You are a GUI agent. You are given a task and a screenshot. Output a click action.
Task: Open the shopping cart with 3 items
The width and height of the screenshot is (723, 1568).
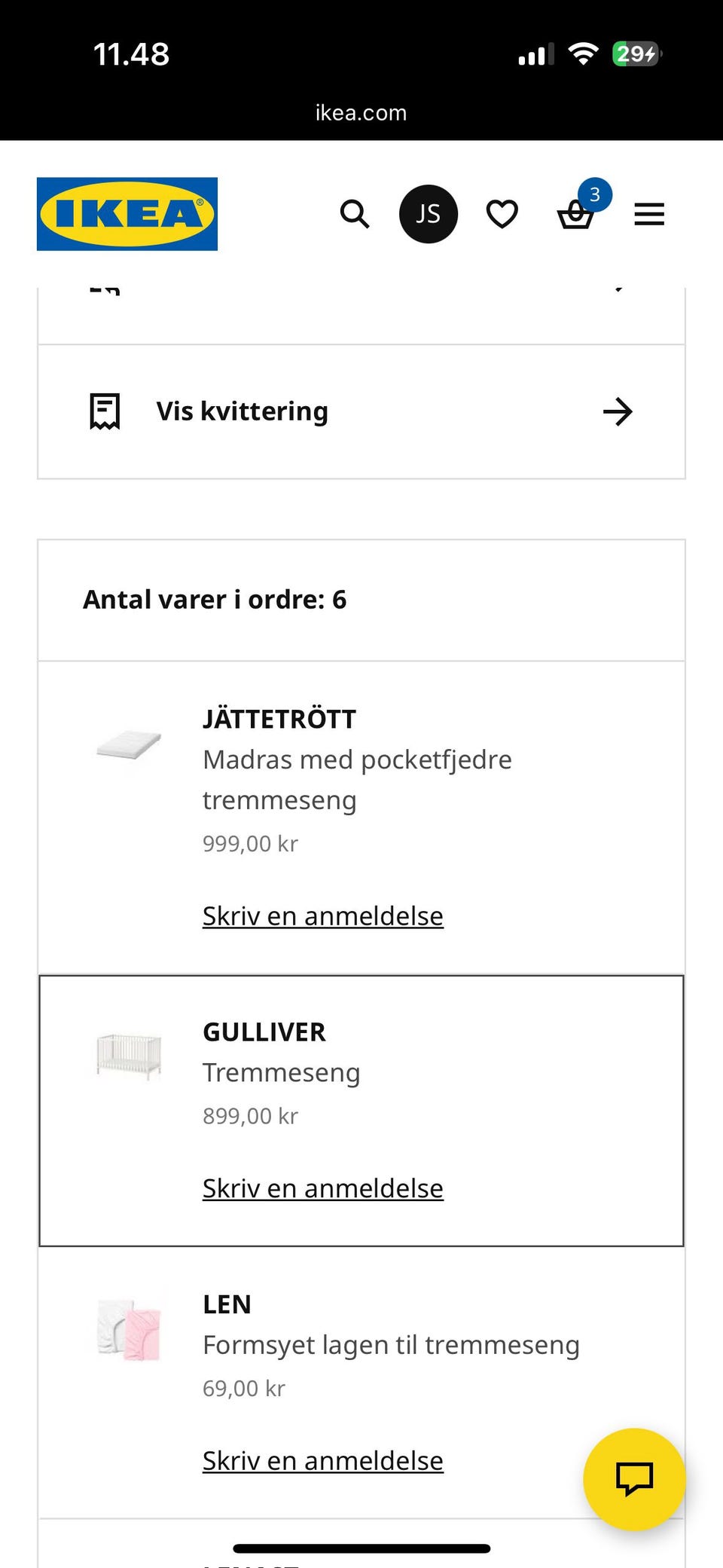(x=575, y=216)
